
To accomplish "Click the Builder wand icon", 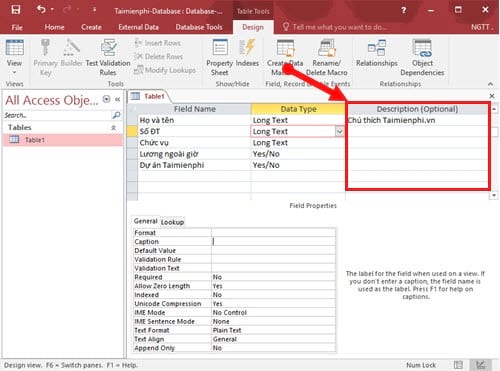I will pyautogui.click(x=71, y=47).
